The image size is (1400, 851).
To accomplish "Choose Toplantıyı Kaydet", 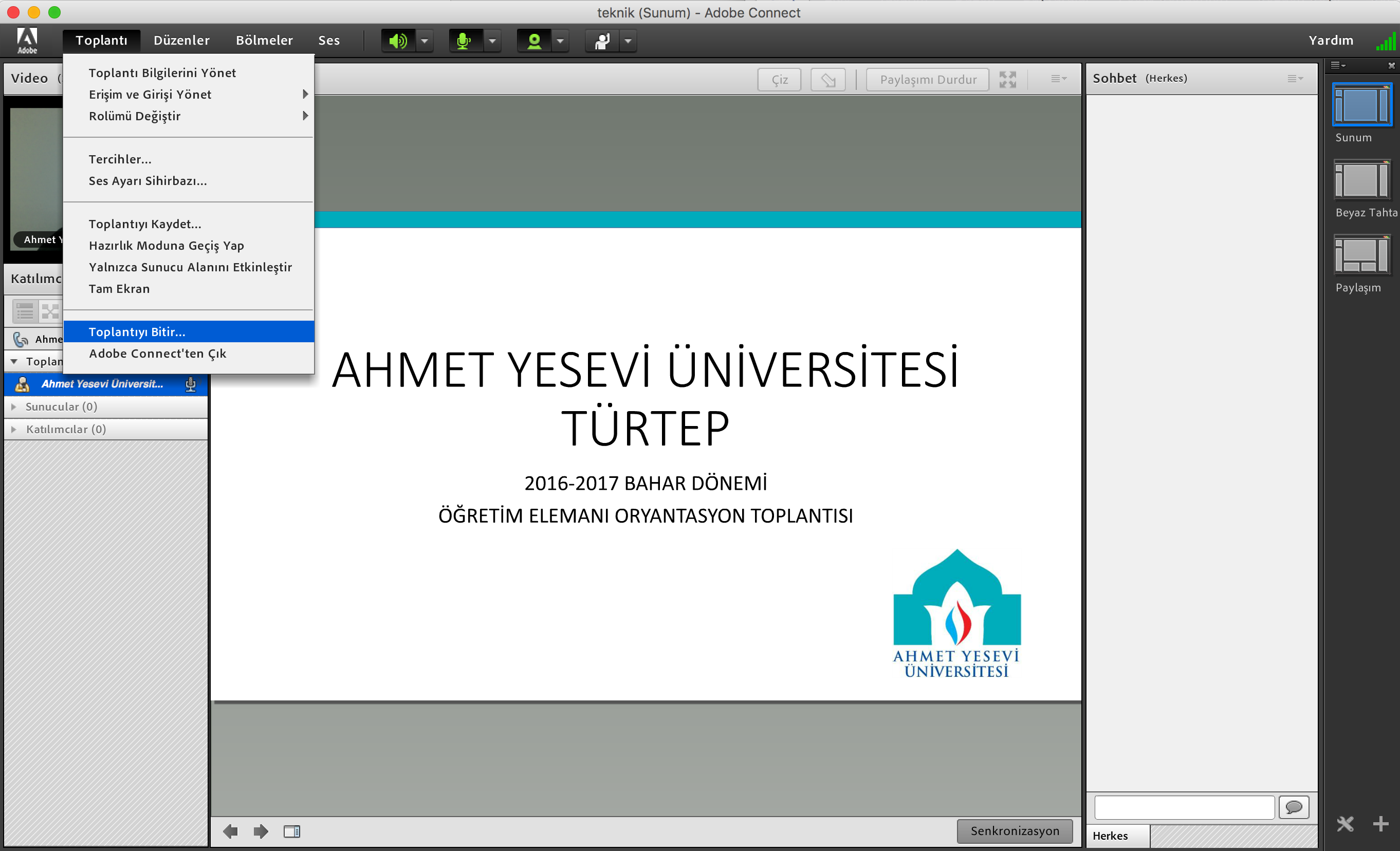I will coord(189,224).
